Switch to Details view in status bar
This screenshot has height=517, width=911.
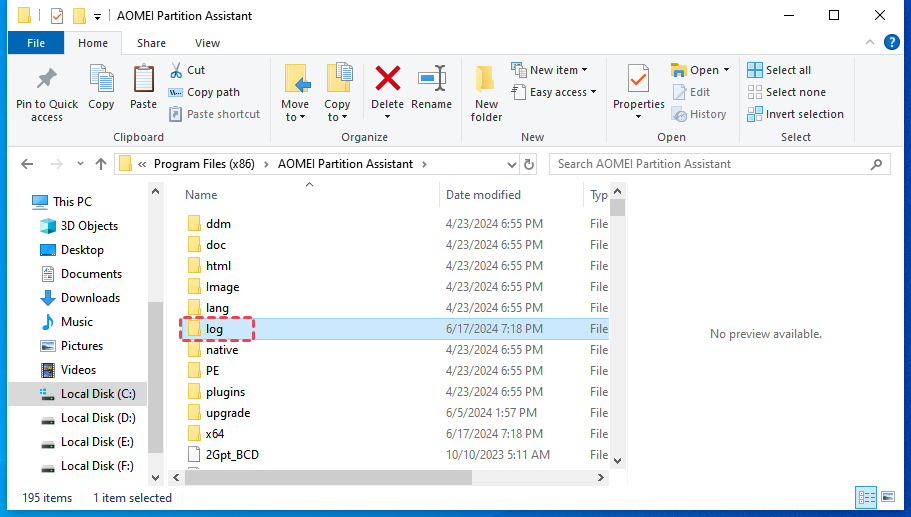coord(866,497)
